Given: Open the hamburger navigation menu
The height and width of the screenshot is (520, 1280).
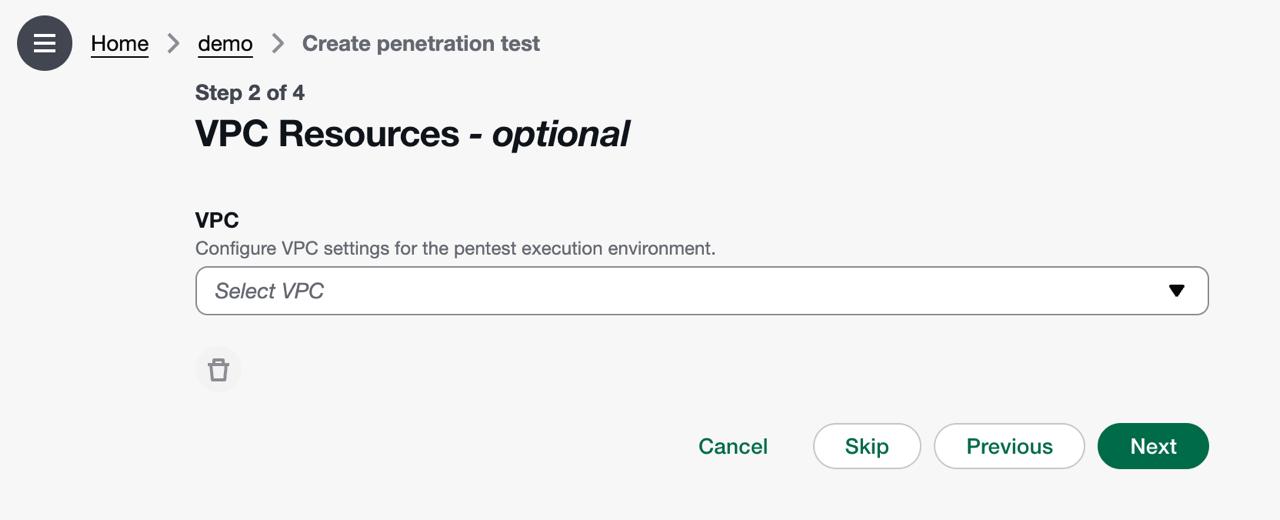Looking at the screenshot, I should pos(45,44).
